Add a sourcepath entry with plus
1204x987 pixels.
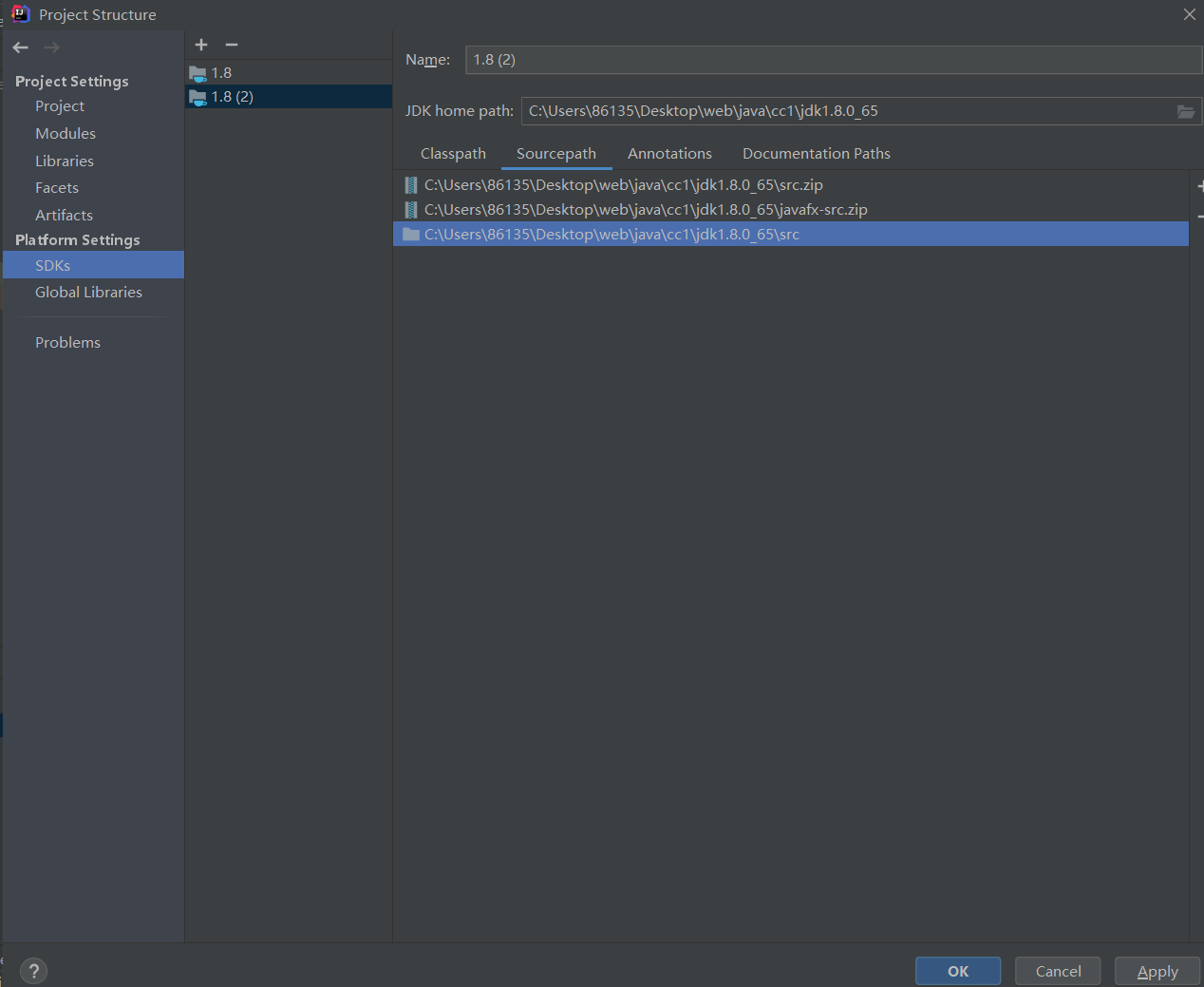[1200, 187]
